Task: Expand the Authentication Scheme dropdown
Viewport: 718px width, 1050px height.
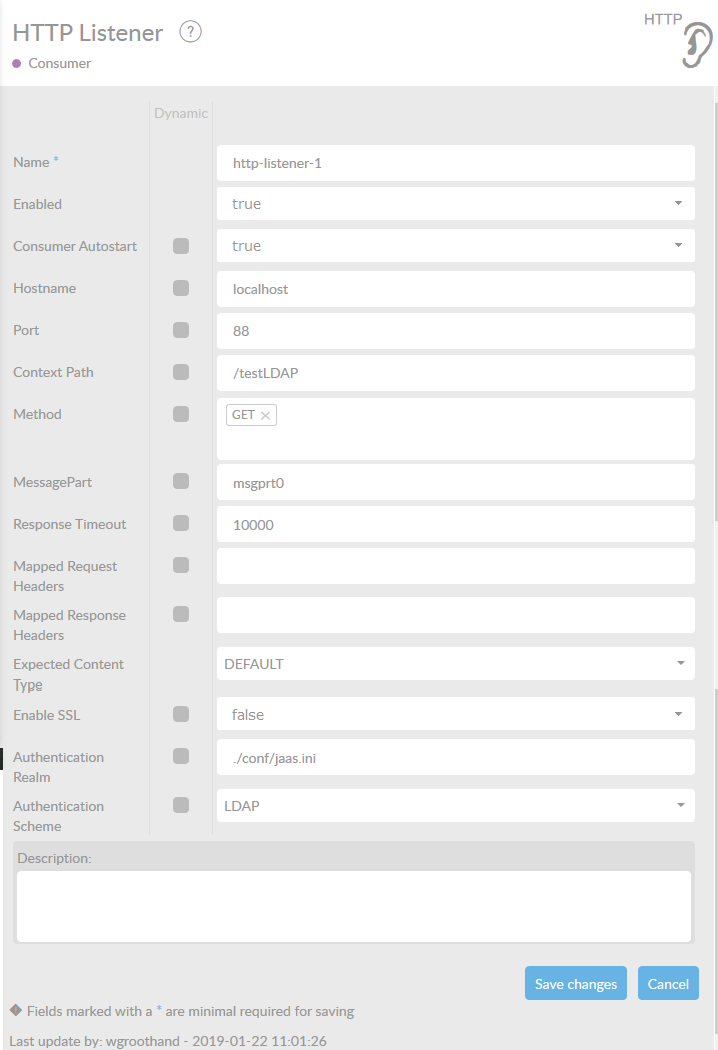Action: (455, 806)
